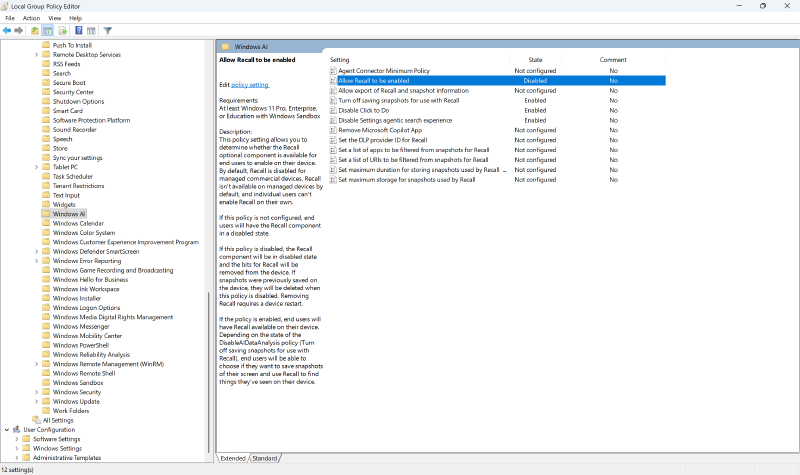This screenshot has height=475, width=800.
Task: Toggle Show/Hide Action Pane toolbar icon
Action: pyautogui.click(x=91, y=31)
